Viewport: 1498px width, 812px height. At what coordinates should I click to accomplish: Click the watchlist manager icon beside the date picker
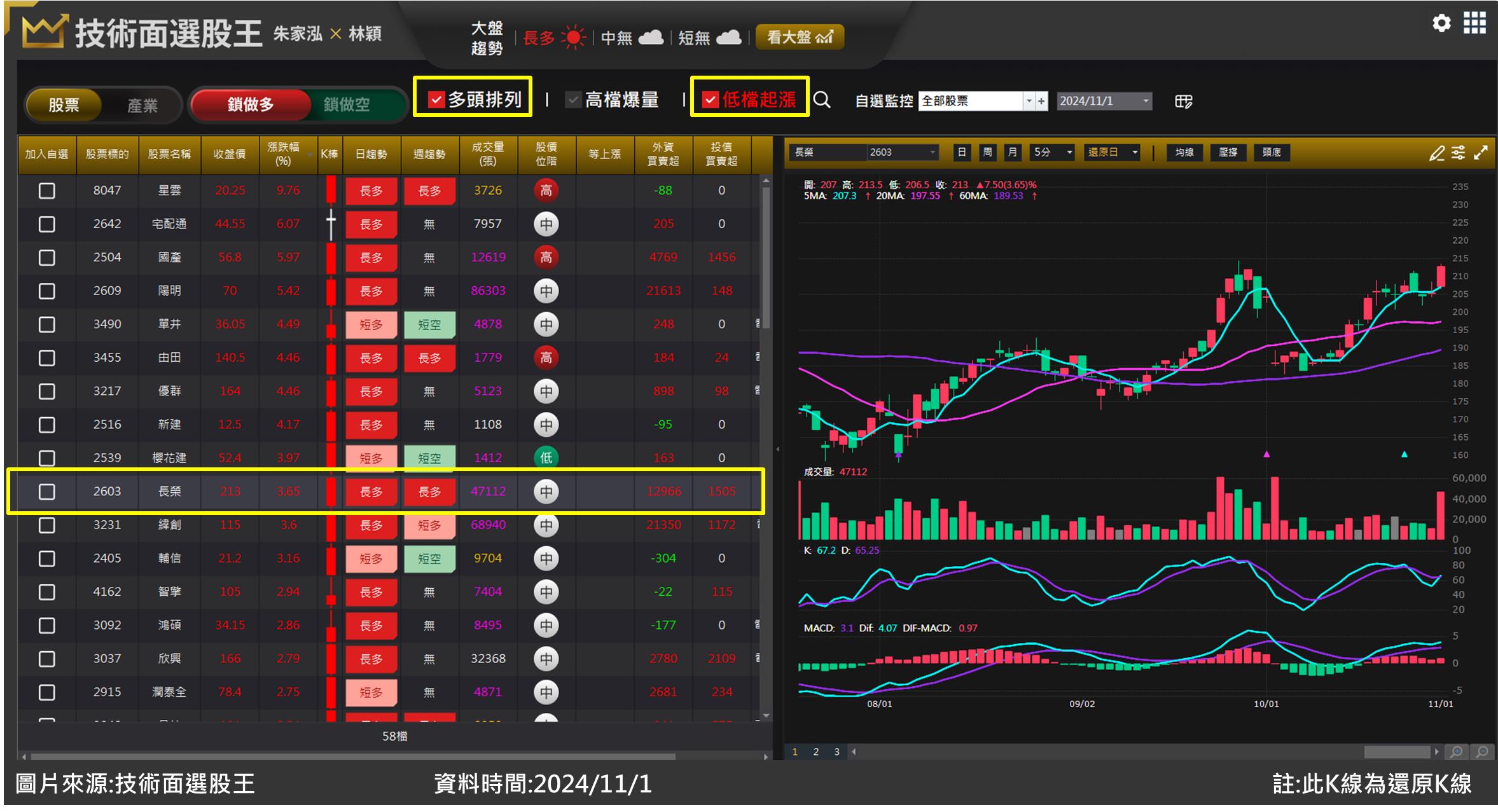pyautogui.click(x=1183, y=102)
